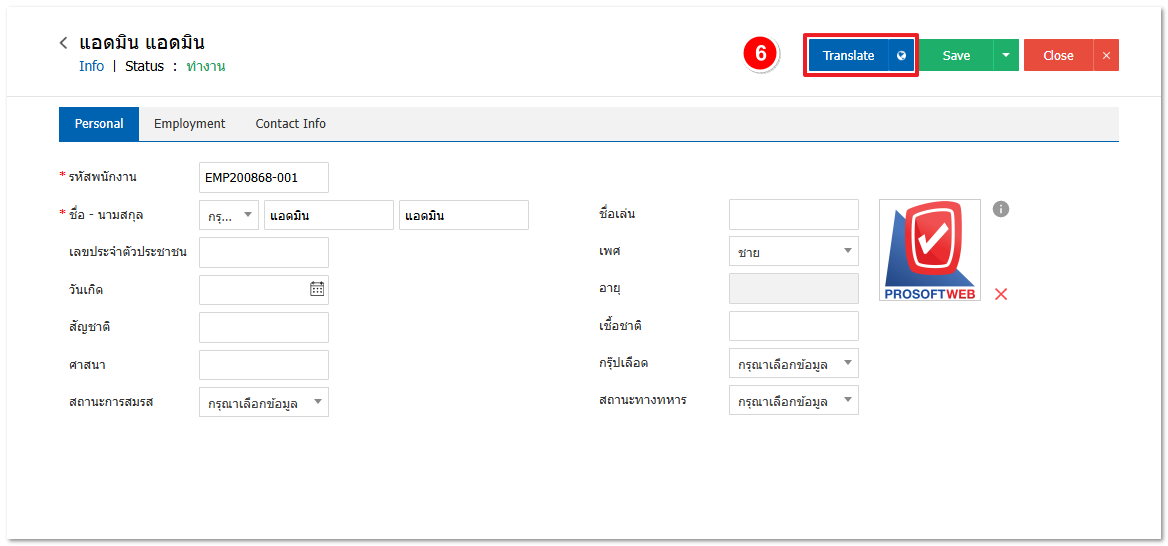Open the Contact Info tab
1168x546 pixels.
[x=290, y=124]
